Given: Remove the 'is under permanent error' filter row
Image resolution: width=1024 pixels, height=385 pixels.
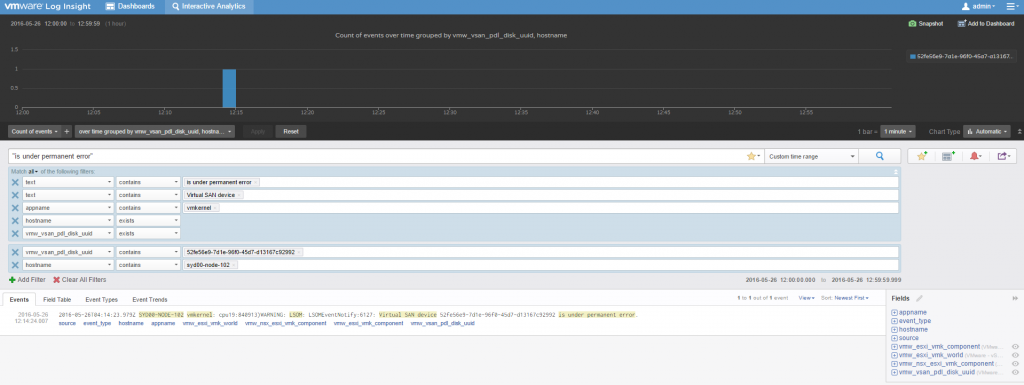Looking at the screenshot, I should [15, 182].
